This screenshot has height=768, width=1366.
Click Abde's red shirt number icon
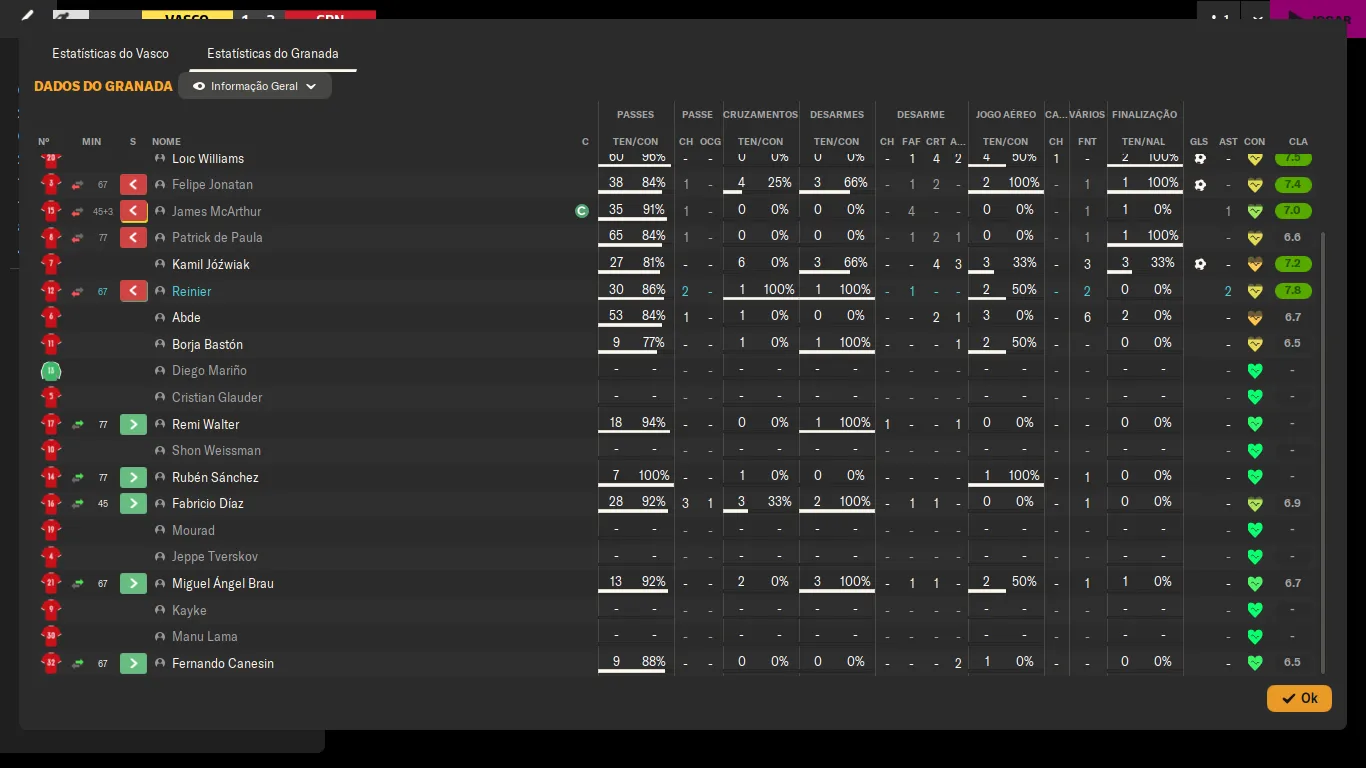pyautogui.click(x=51, y=317)
